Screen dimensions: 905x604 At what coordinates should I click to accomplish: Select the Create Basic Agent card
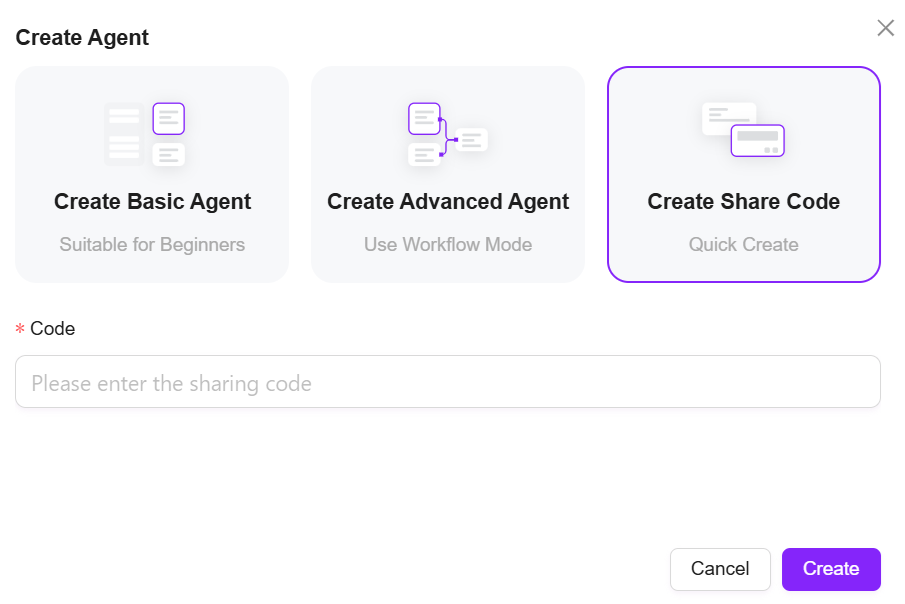point(152,174)
